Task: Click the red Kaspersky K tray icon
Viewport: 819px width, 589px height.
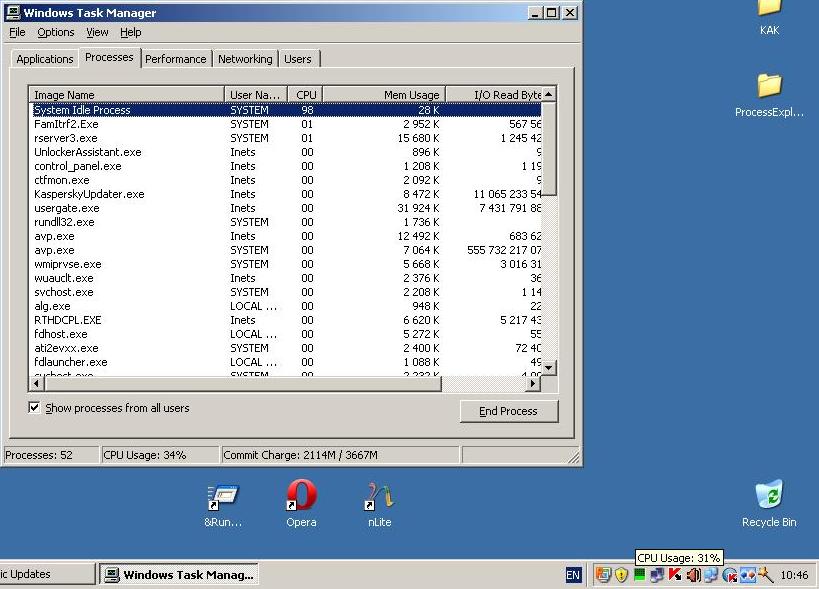Action: click(x=675, y=574)
